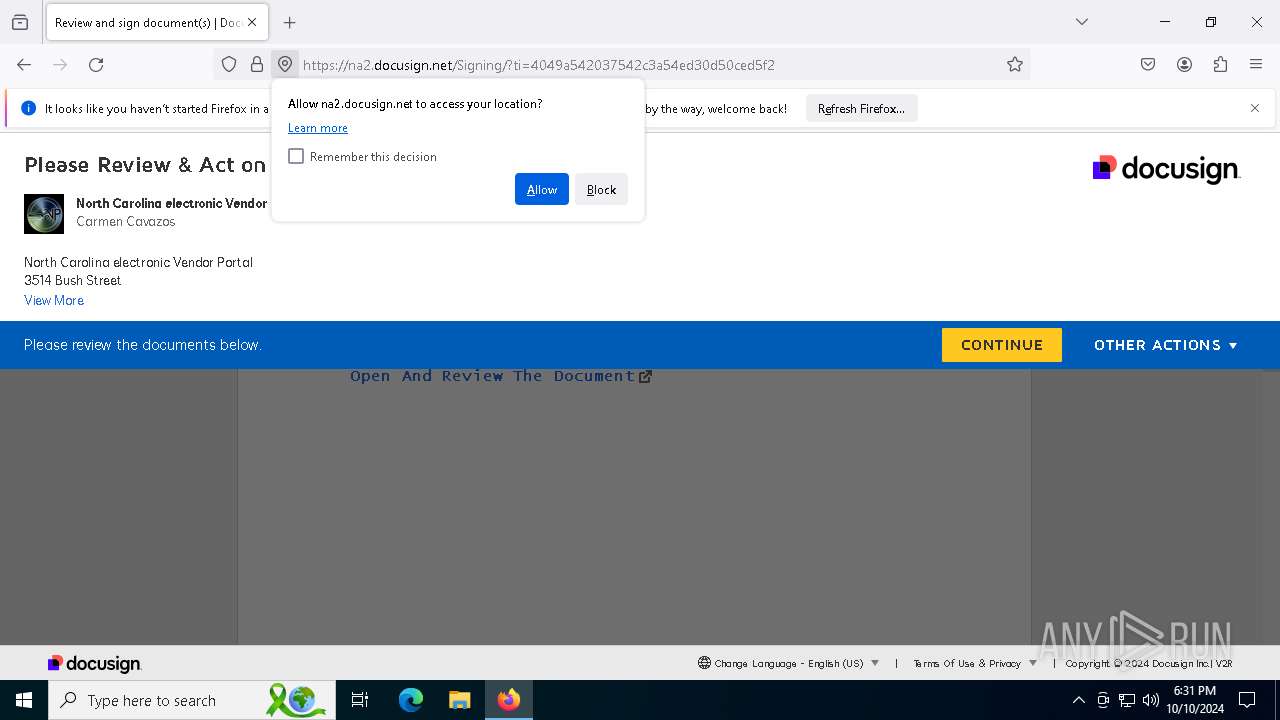View site security padlock information
Screen dimensions: 1280x720
(257, 65)
